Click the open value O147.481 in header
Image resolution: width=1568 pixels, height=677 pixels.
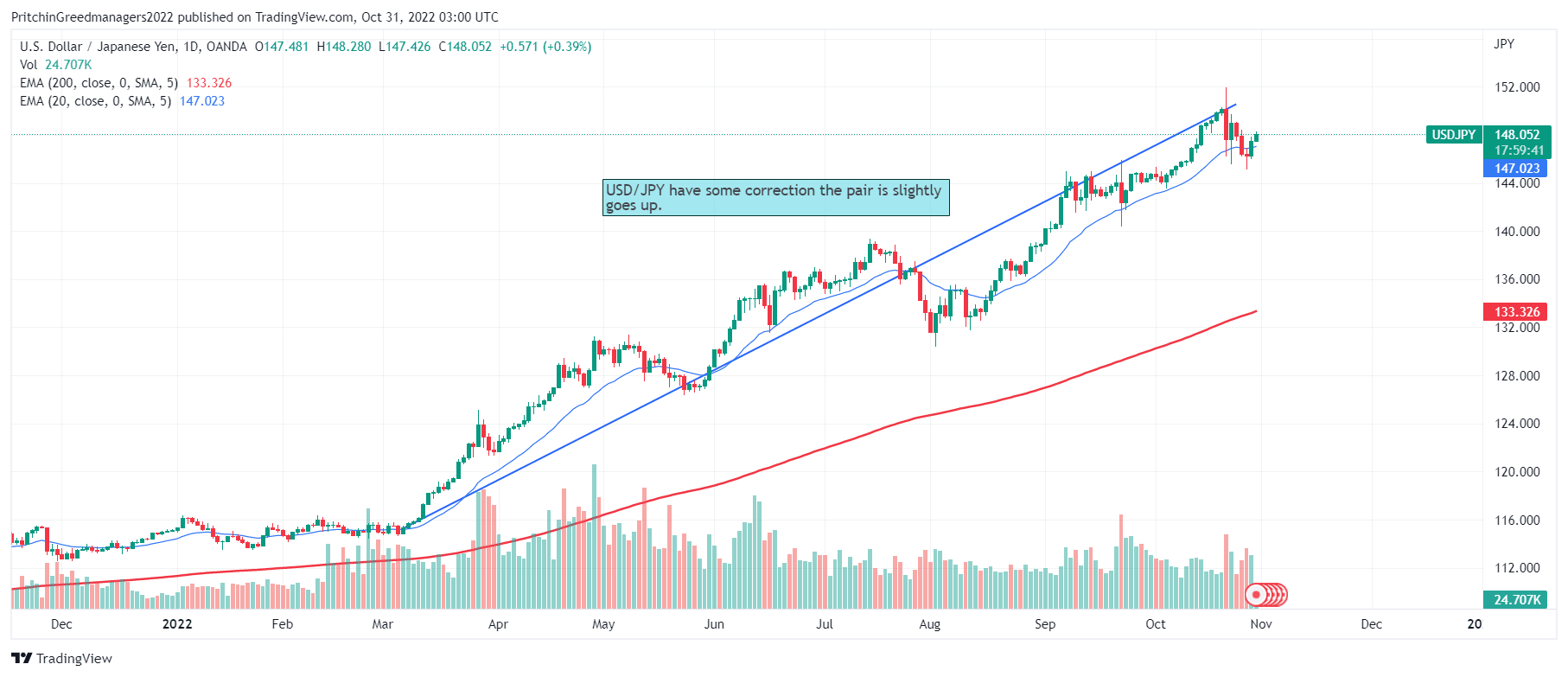pyautogui.click(x=282, y=47)
